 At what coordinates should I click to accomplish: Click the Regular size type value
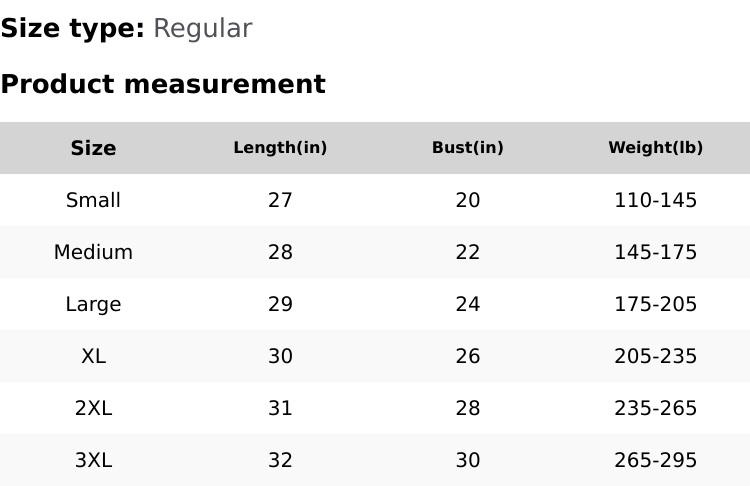pyautogui.click(x=202, y=29)
